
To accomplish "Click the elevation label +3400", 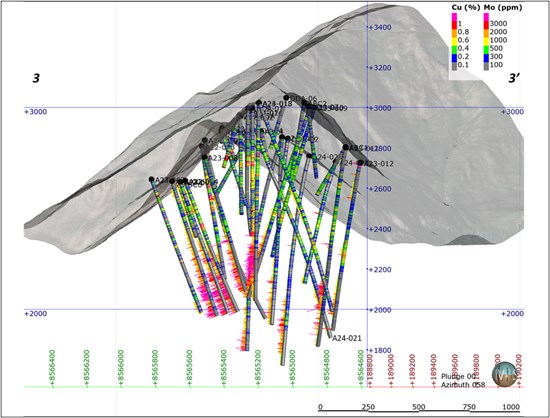I will (x=379, y=27).
